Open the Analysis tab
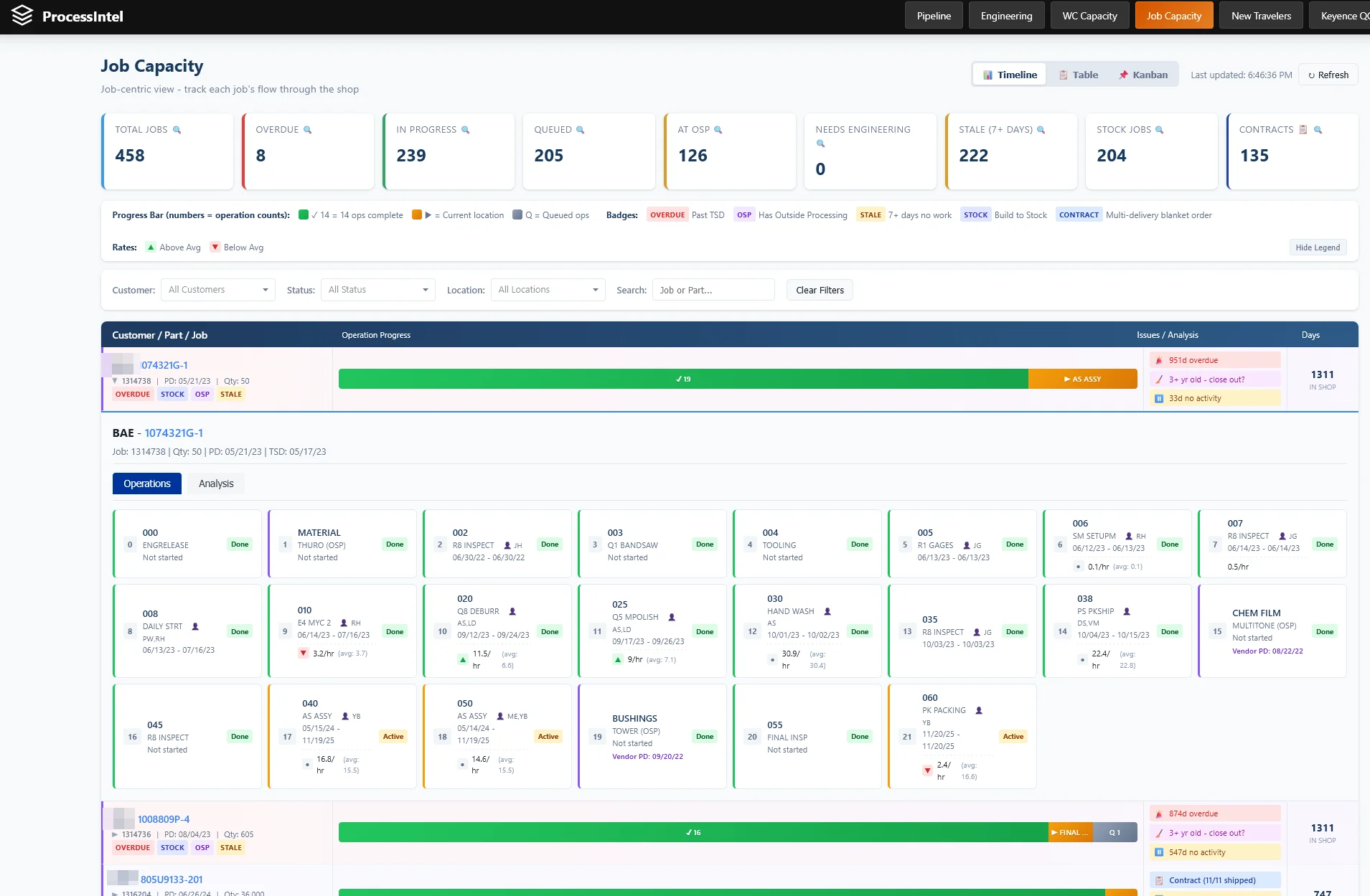 pos(216,484)
